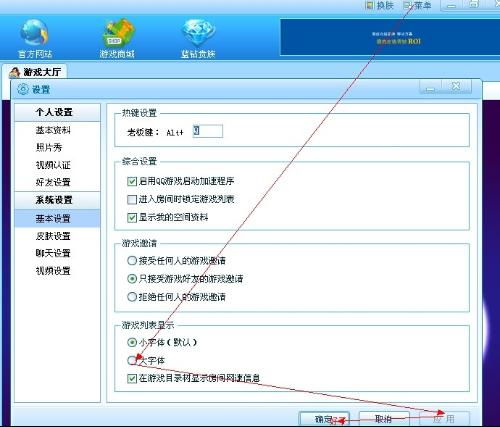Open 皮肤设置 in the sidebar
500x427 pixels.
coord(53,236)
